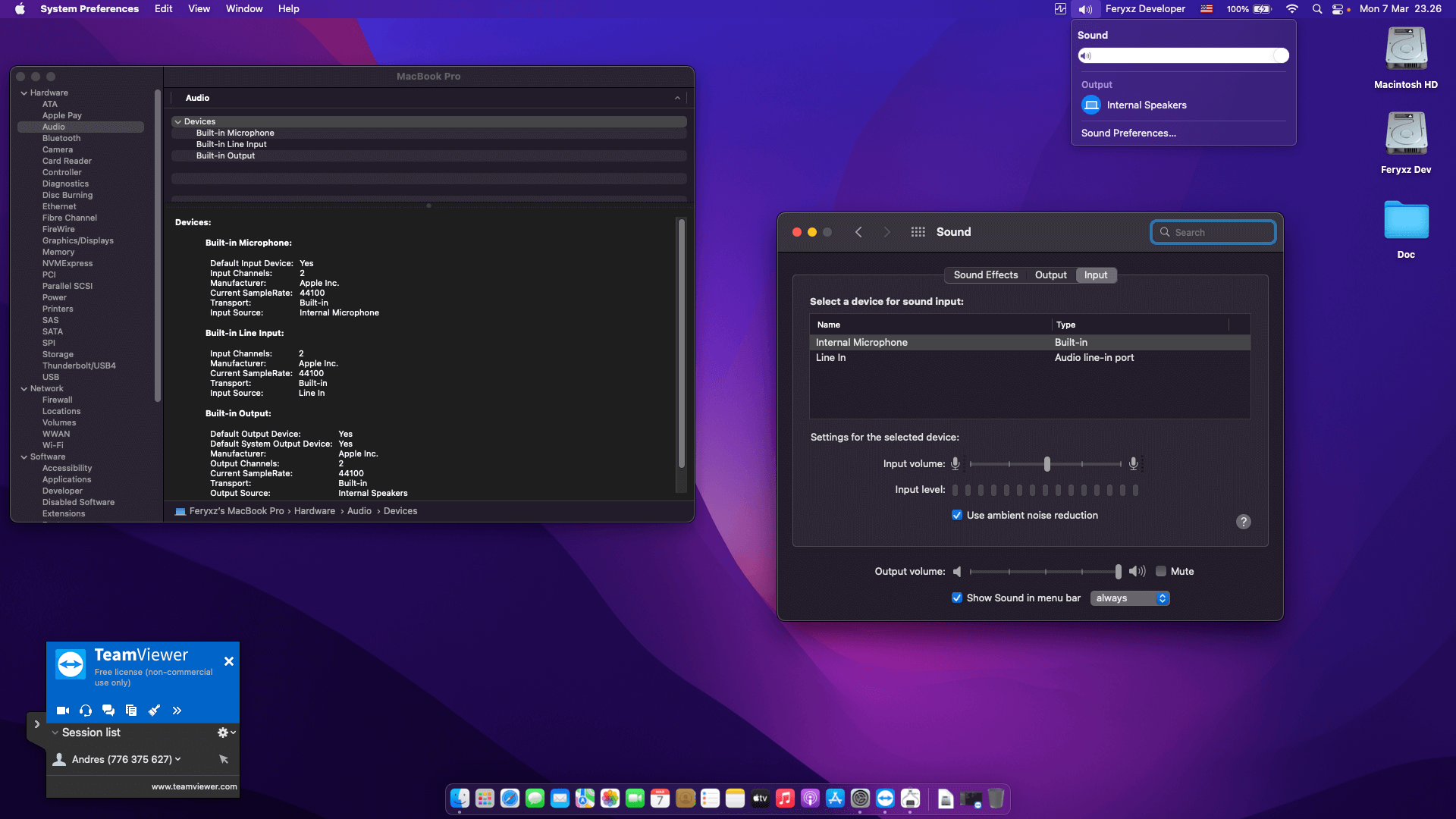This screenshot has height=819, width=1456.
Task: Open Spotlight search in the menu bar
Action: pos(1317,9)
